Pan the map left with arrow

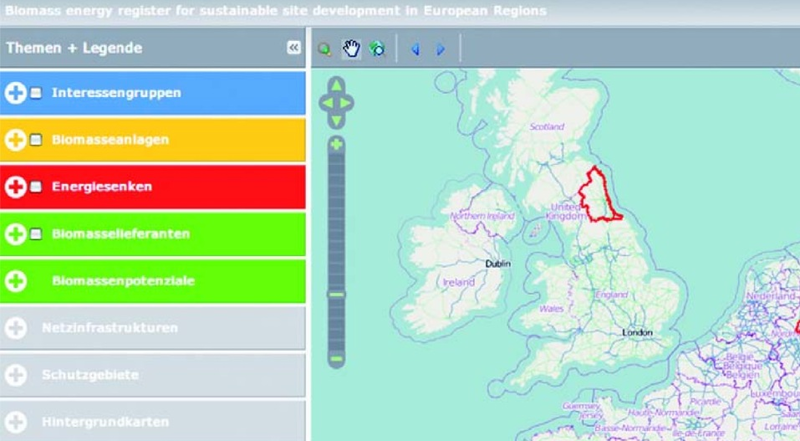(x=325, y=102)
